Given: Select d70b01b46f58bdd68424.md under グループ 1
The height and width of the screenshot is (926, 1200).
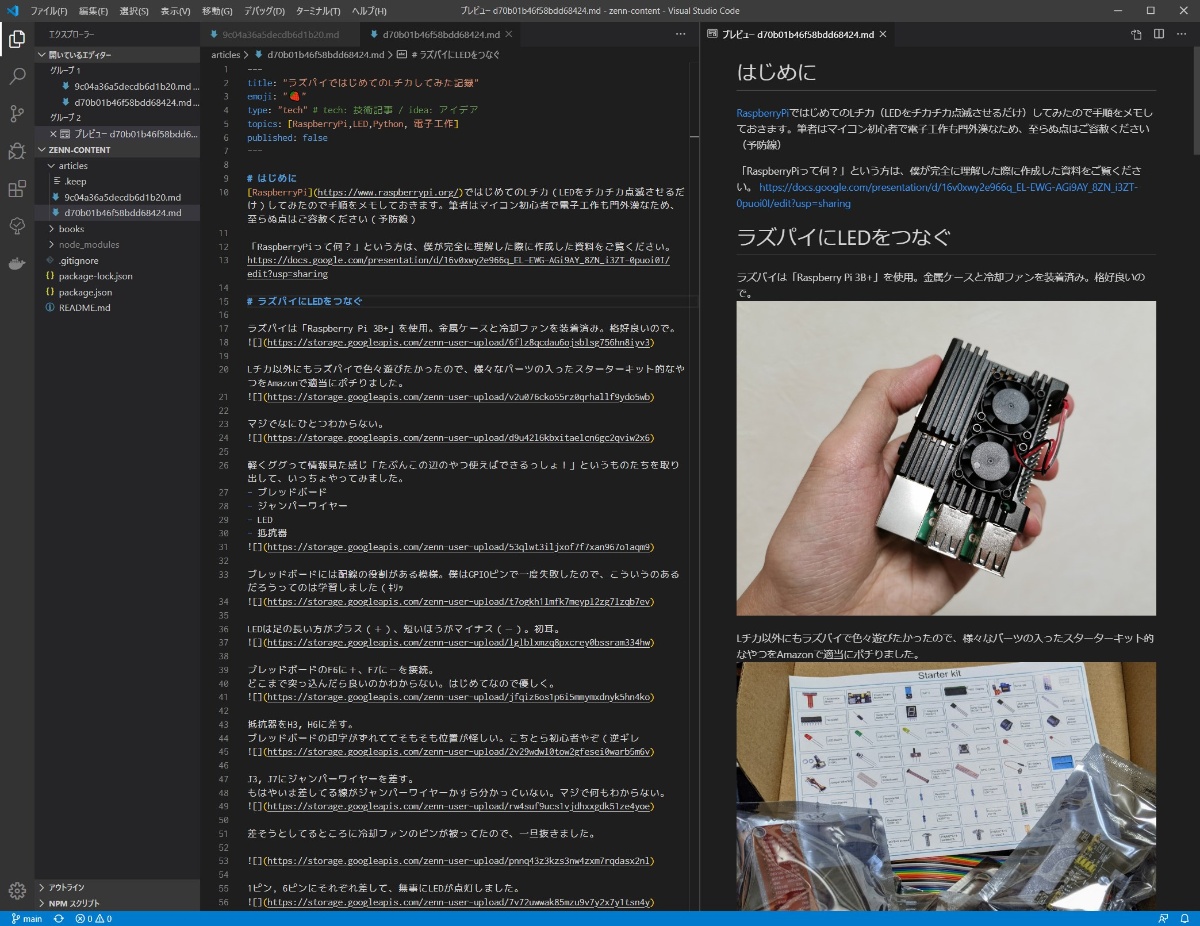Looking at the screenshot, I should [x=117, y=102].
